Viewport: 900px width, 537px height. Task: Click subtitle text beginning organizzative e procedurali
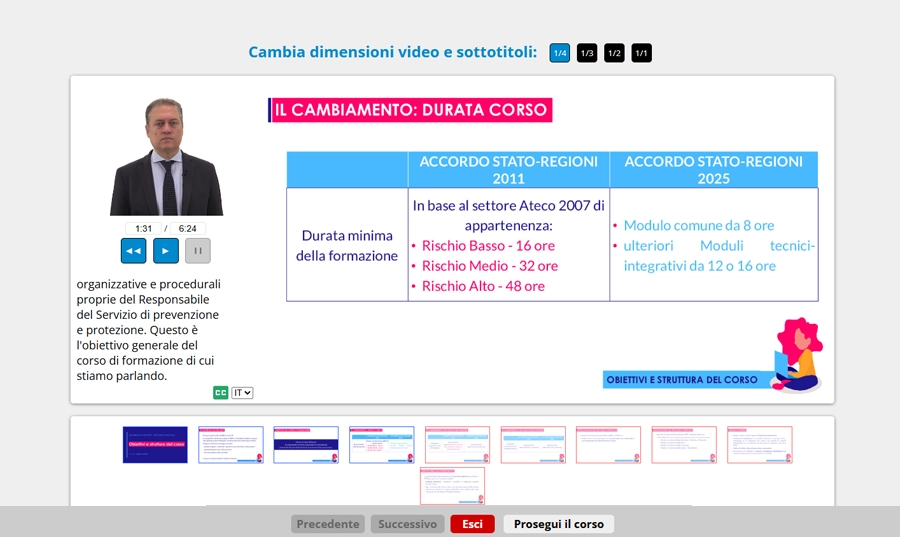149,330
